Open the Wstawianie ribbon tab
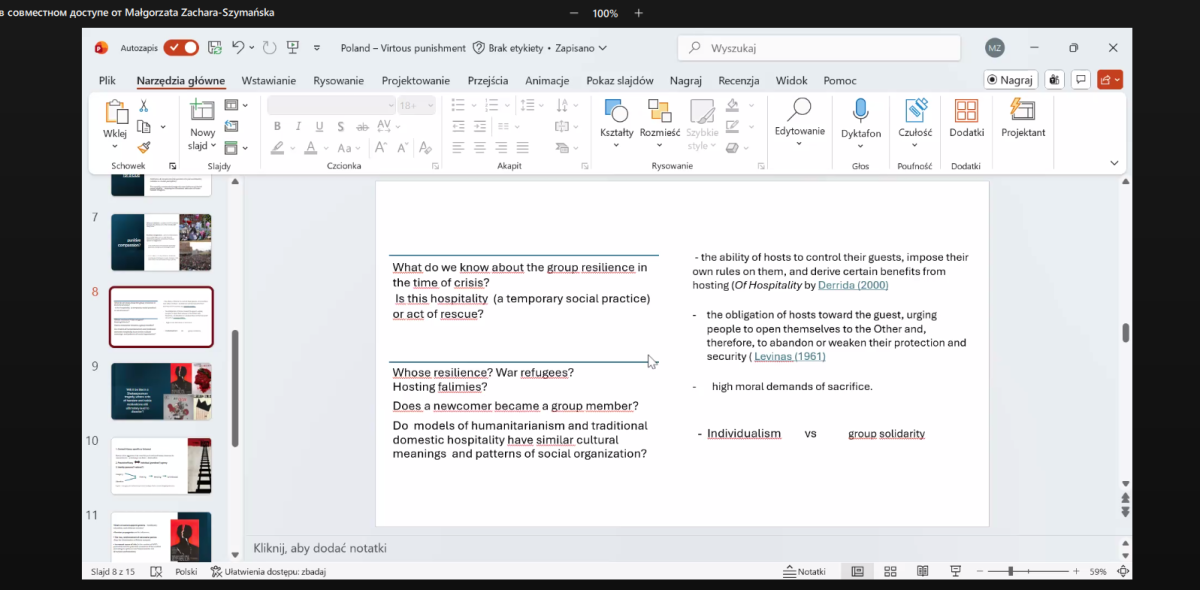Screen dimensions: 1200x590 tap(268, 81)
